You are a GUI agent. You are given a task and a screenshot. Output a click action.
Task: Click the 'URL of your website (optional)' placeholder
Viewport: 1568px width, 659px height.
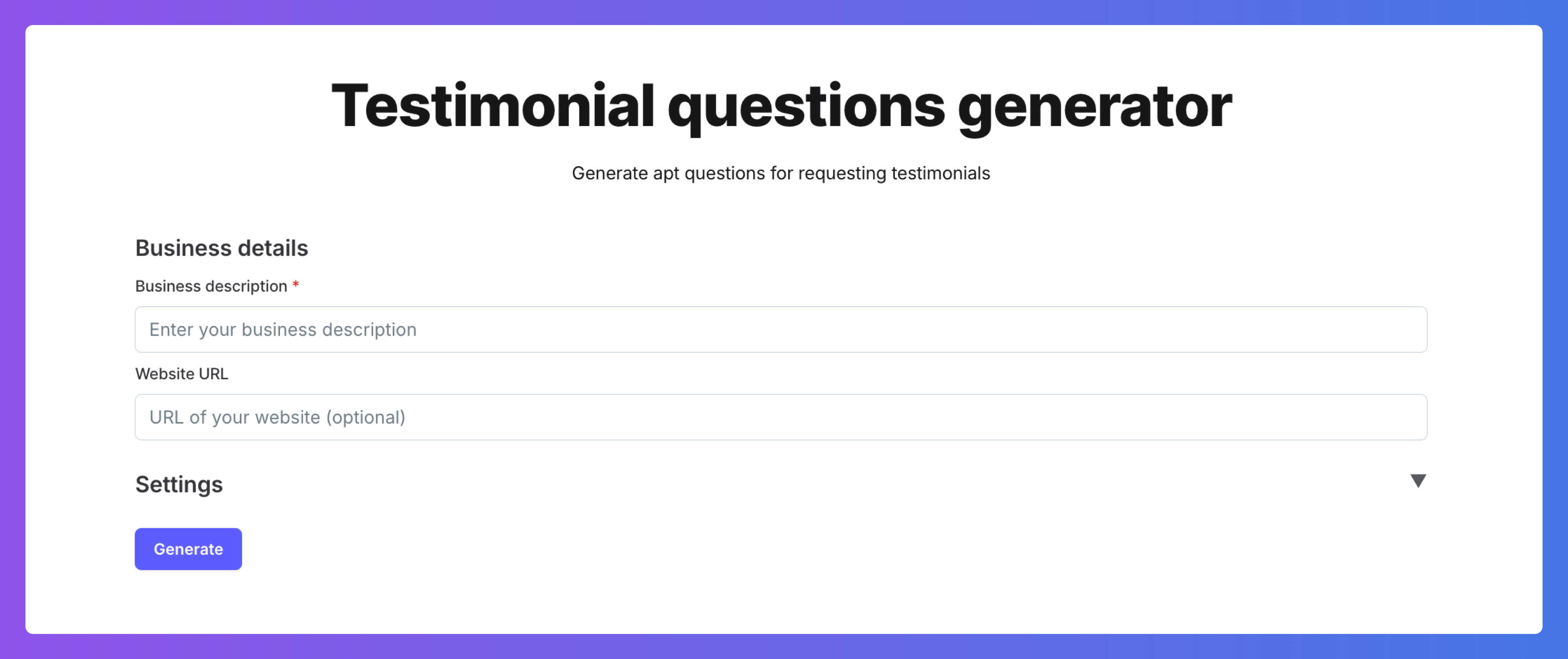277,417
